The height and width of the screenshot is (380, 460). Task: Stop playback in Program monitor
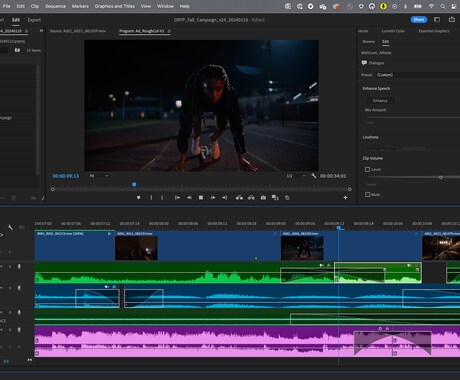201,198
